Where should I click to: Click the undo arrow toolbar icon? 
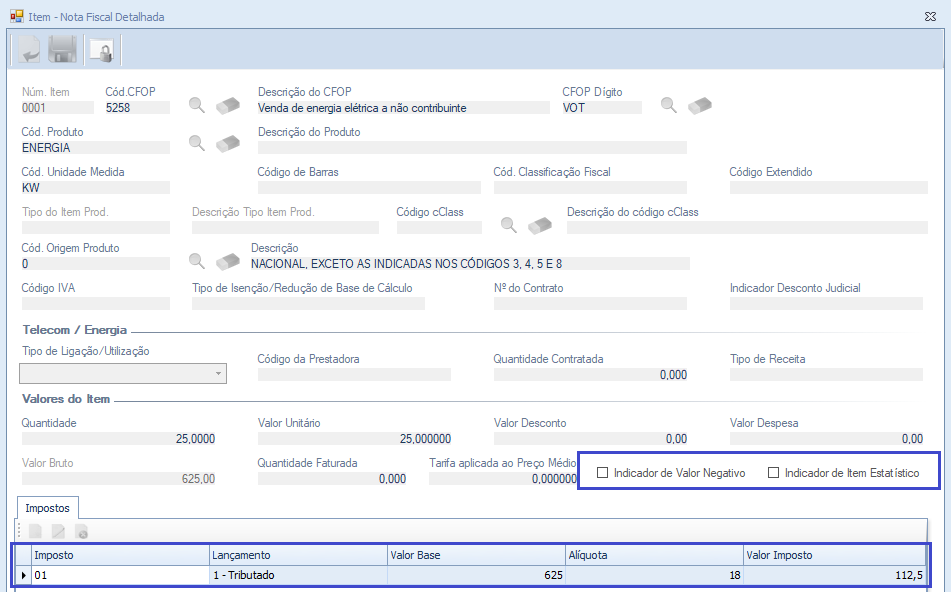click(x=28, y=49)
